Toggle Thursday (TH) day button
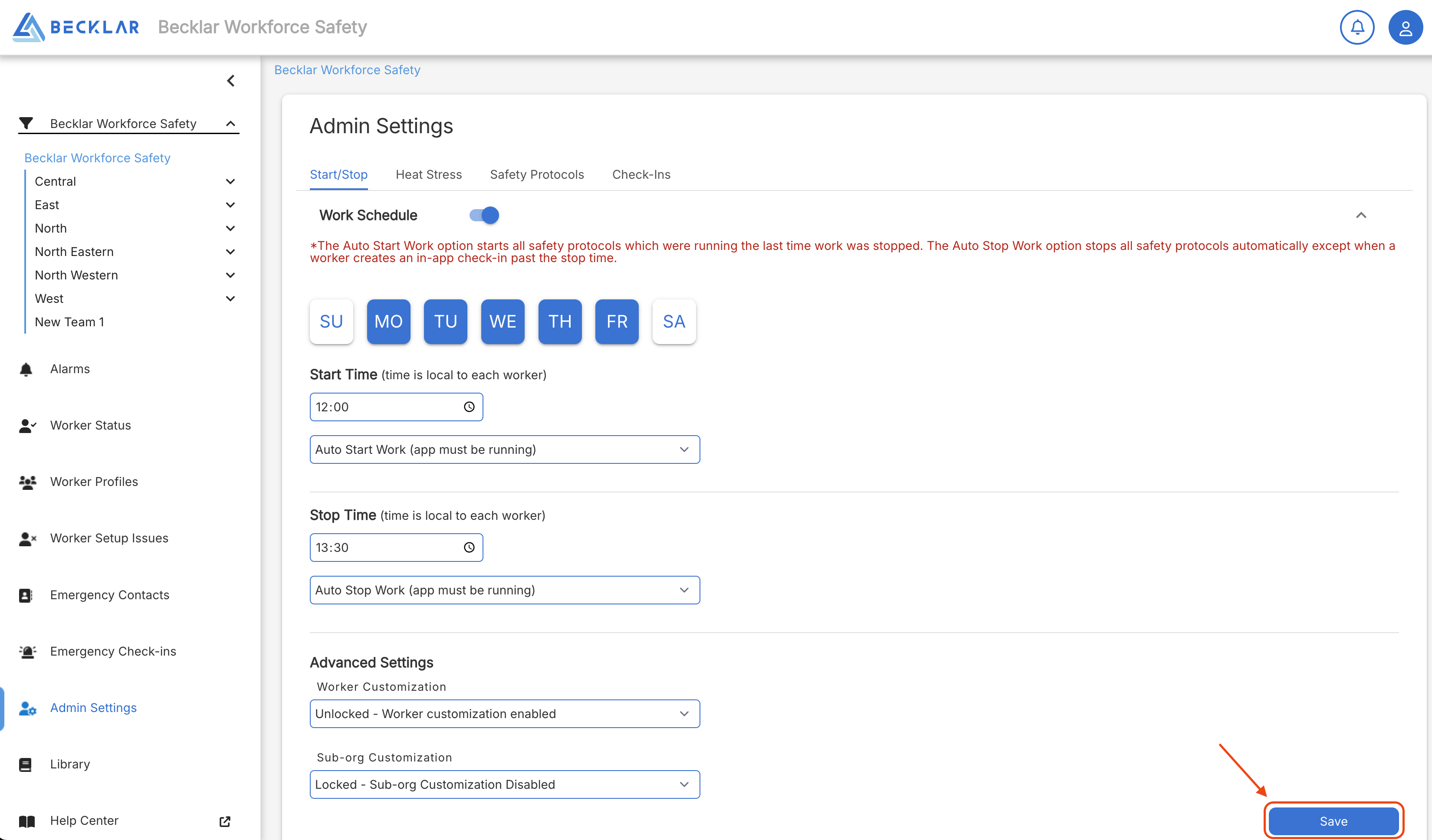The height and width of the screenshot is (840, 1432). (560, 322)
